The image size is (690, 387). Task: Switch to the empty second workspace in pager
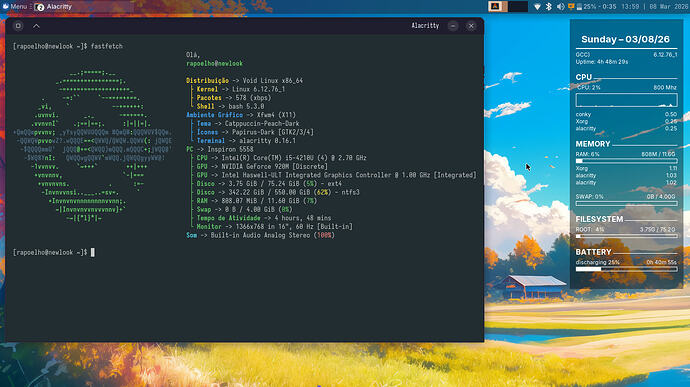tap(518, 7)
